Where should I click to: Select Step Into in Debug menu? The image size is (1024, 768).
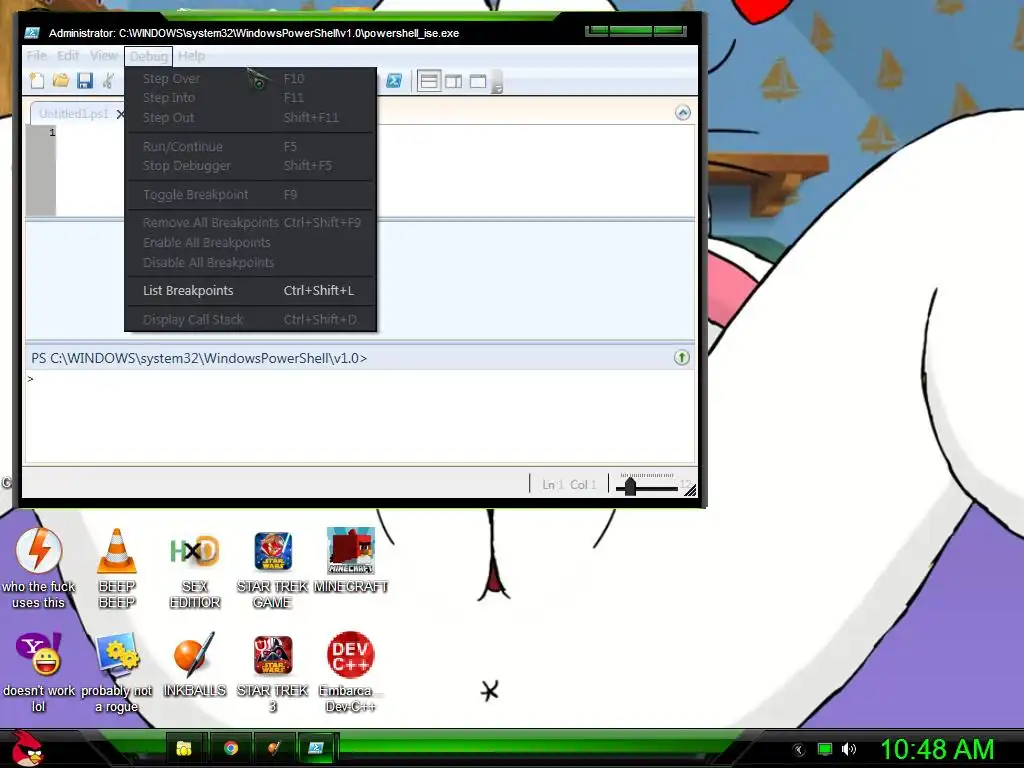click(250, 98)
